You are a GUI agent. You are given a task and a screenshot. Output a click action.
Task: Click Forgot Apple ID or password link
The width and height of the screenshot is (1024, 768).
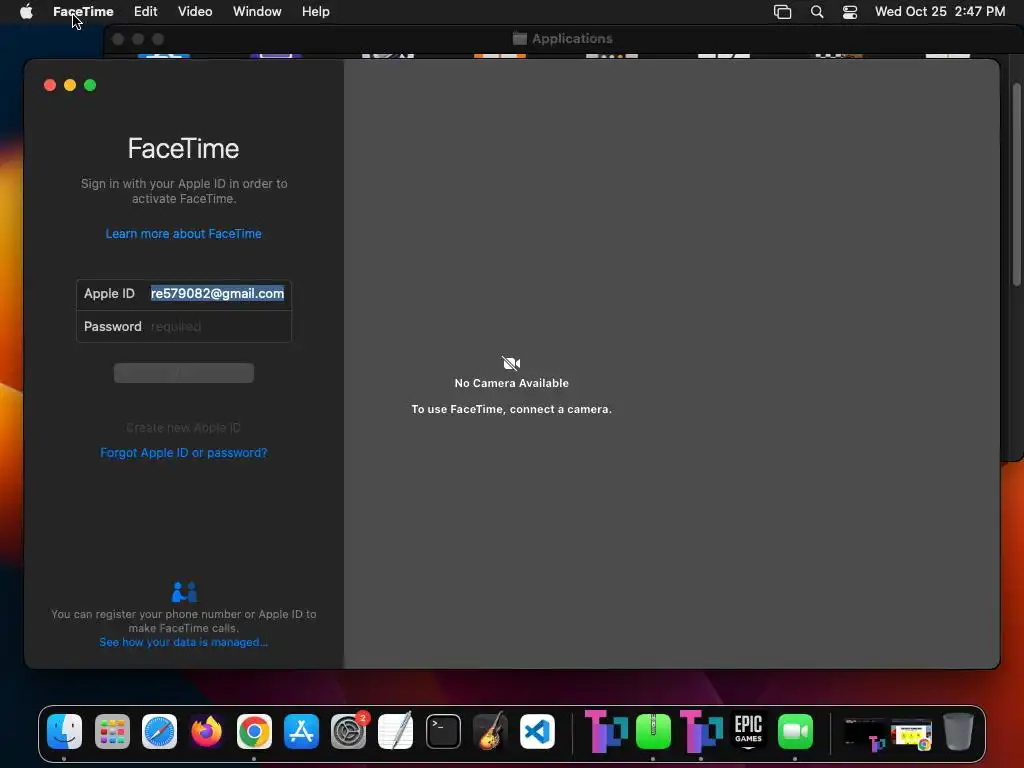click(184, 453)
